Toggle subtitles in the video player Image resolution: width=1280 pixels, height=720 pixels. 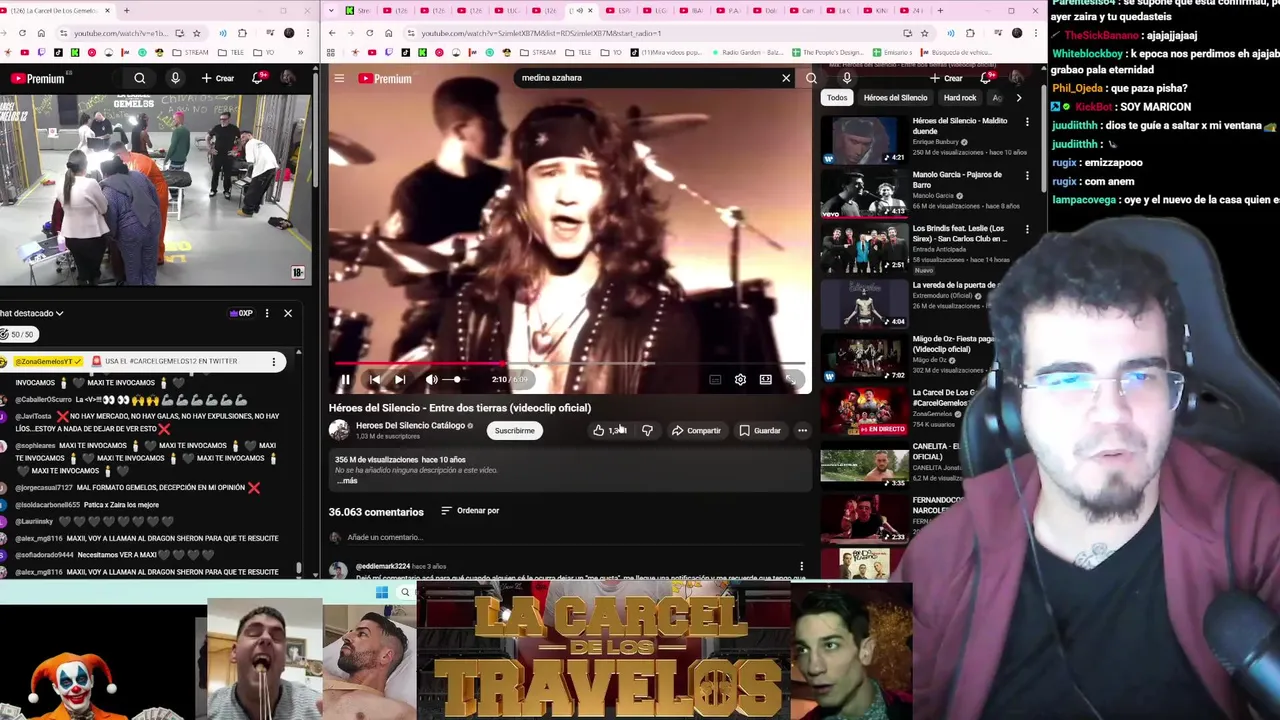coord(715,380)
